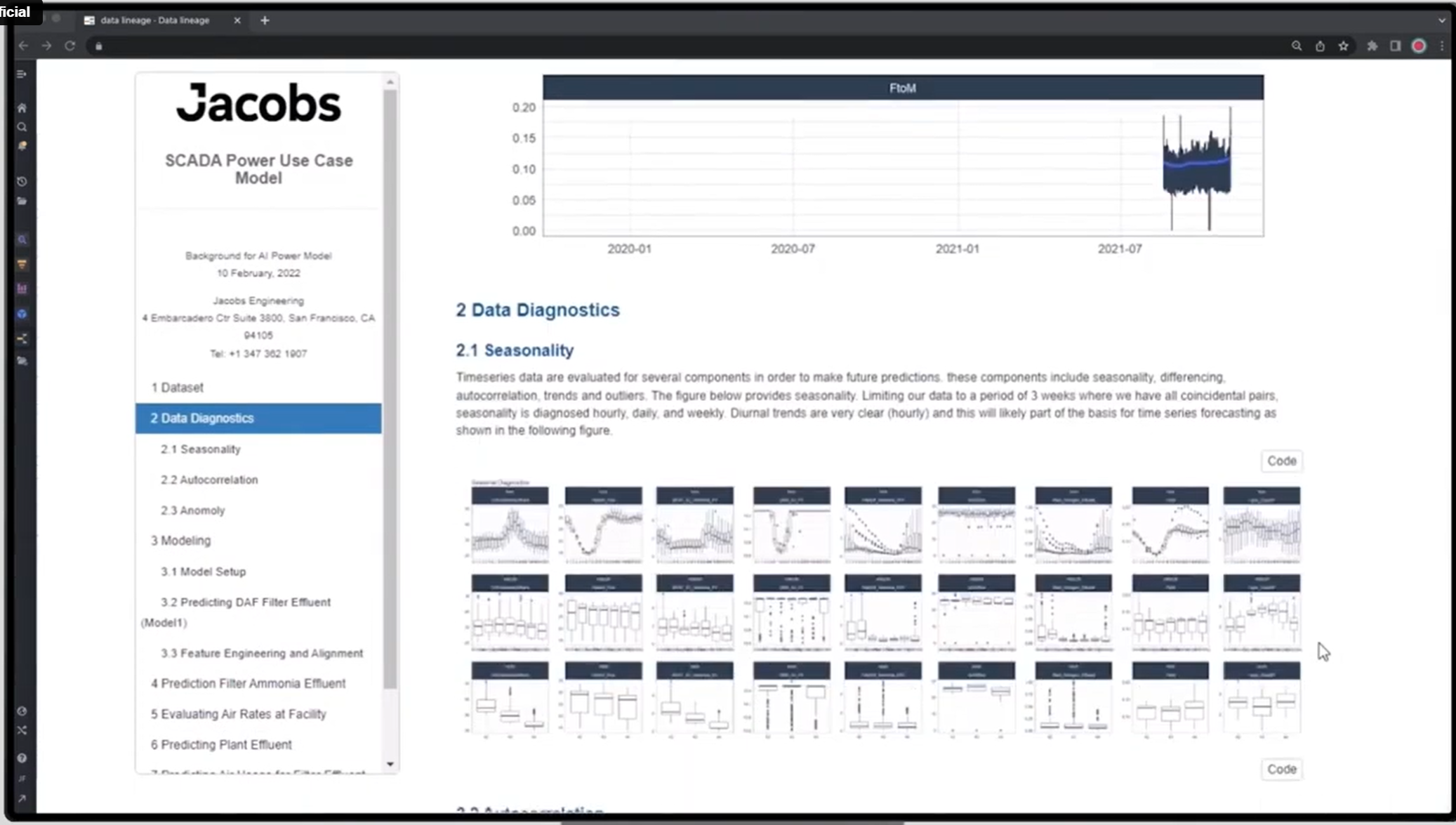This screenshot has height=825, width=1456.
Task: Click the table of contents scrollbar down arrow
Action: (x=390, y=764)
